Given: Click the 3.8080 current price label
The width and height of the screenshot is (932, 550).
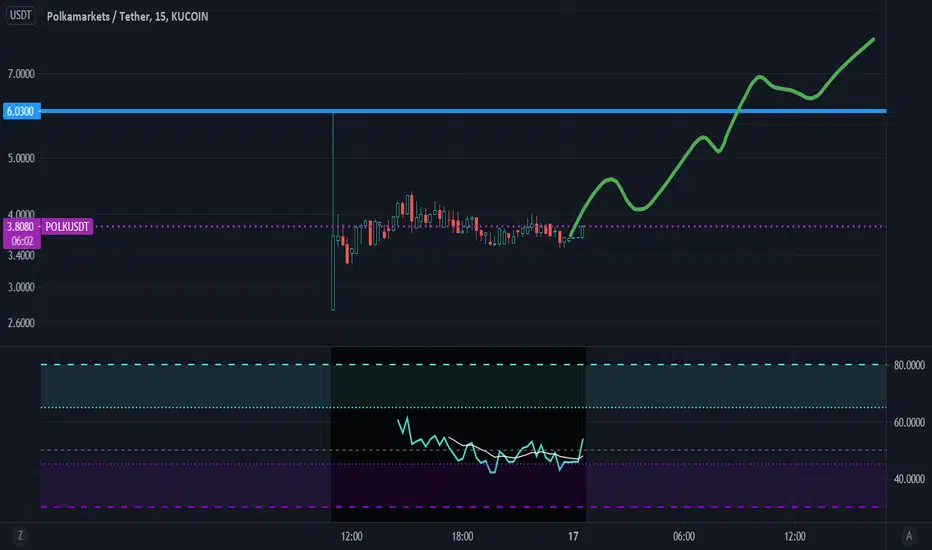Looking at the screenshot, I should [x=21, y=227].
